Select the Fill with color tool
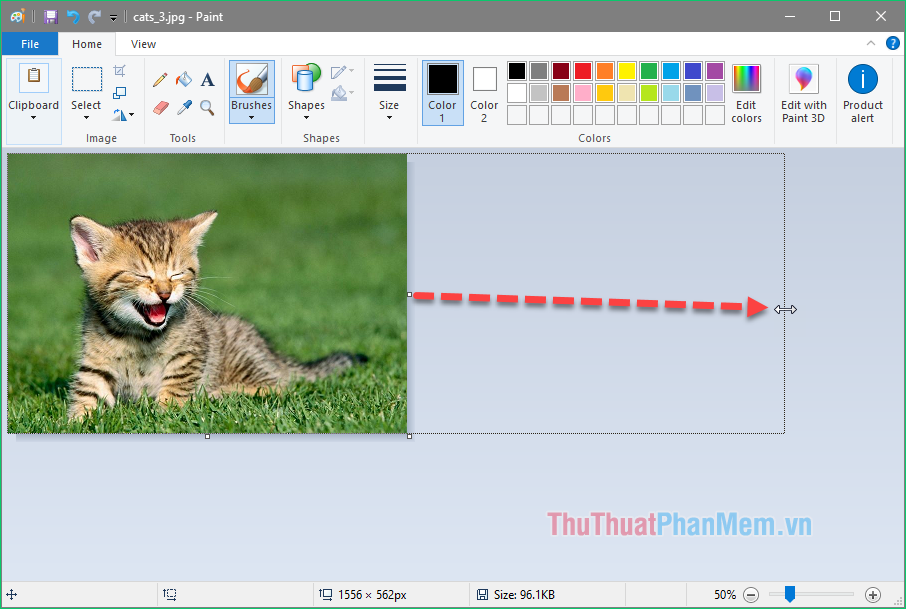The height and width of the screenshot is (609, 906). click(184, 79)
